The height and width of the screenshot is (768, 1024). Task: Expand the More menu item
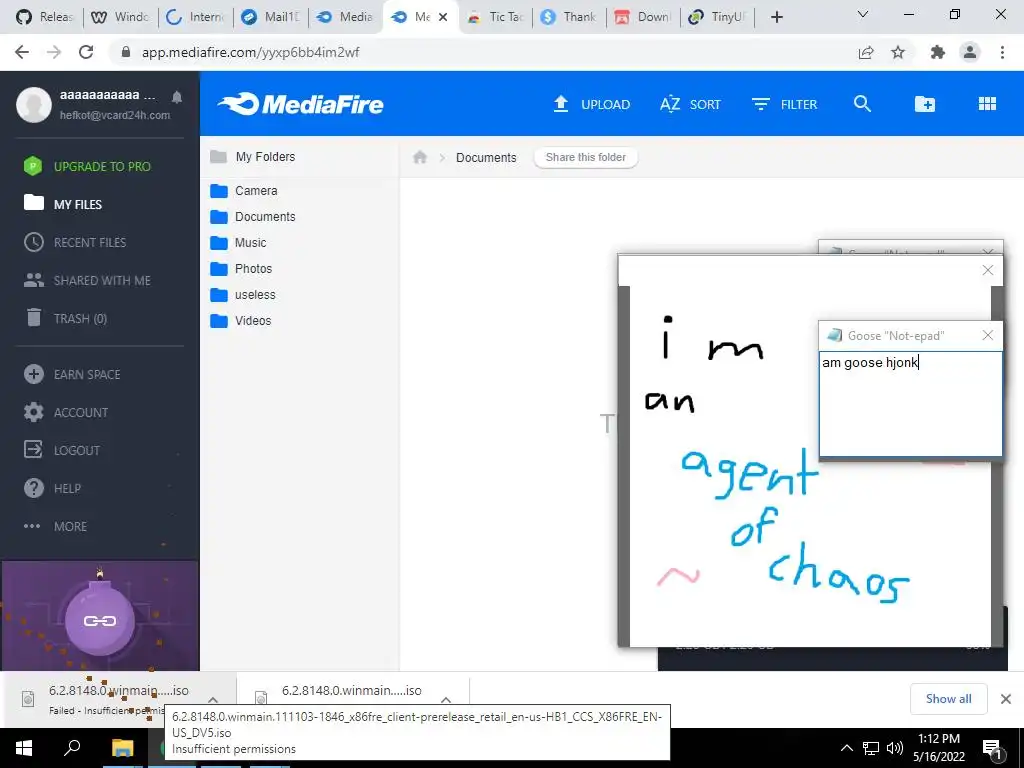[x=55, y=526]
